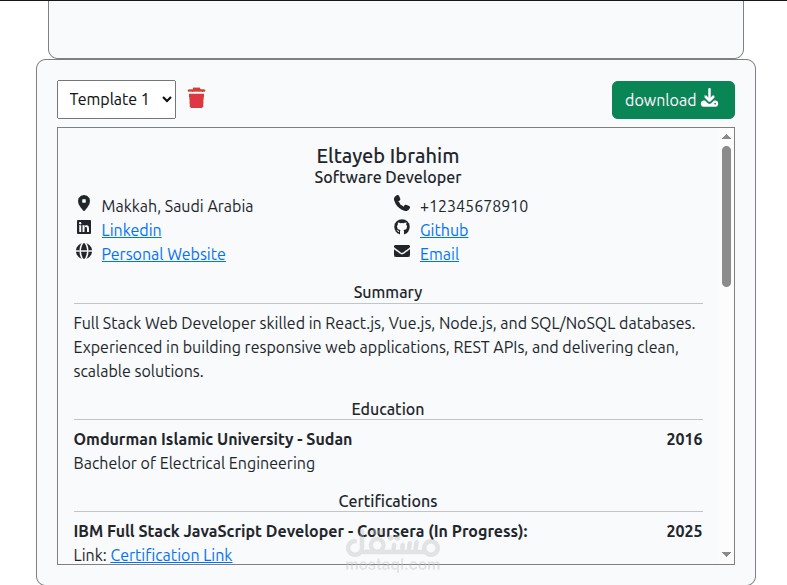787x585 pixels.
Task: Click the red trash delete icon
Action: point(196,98)
